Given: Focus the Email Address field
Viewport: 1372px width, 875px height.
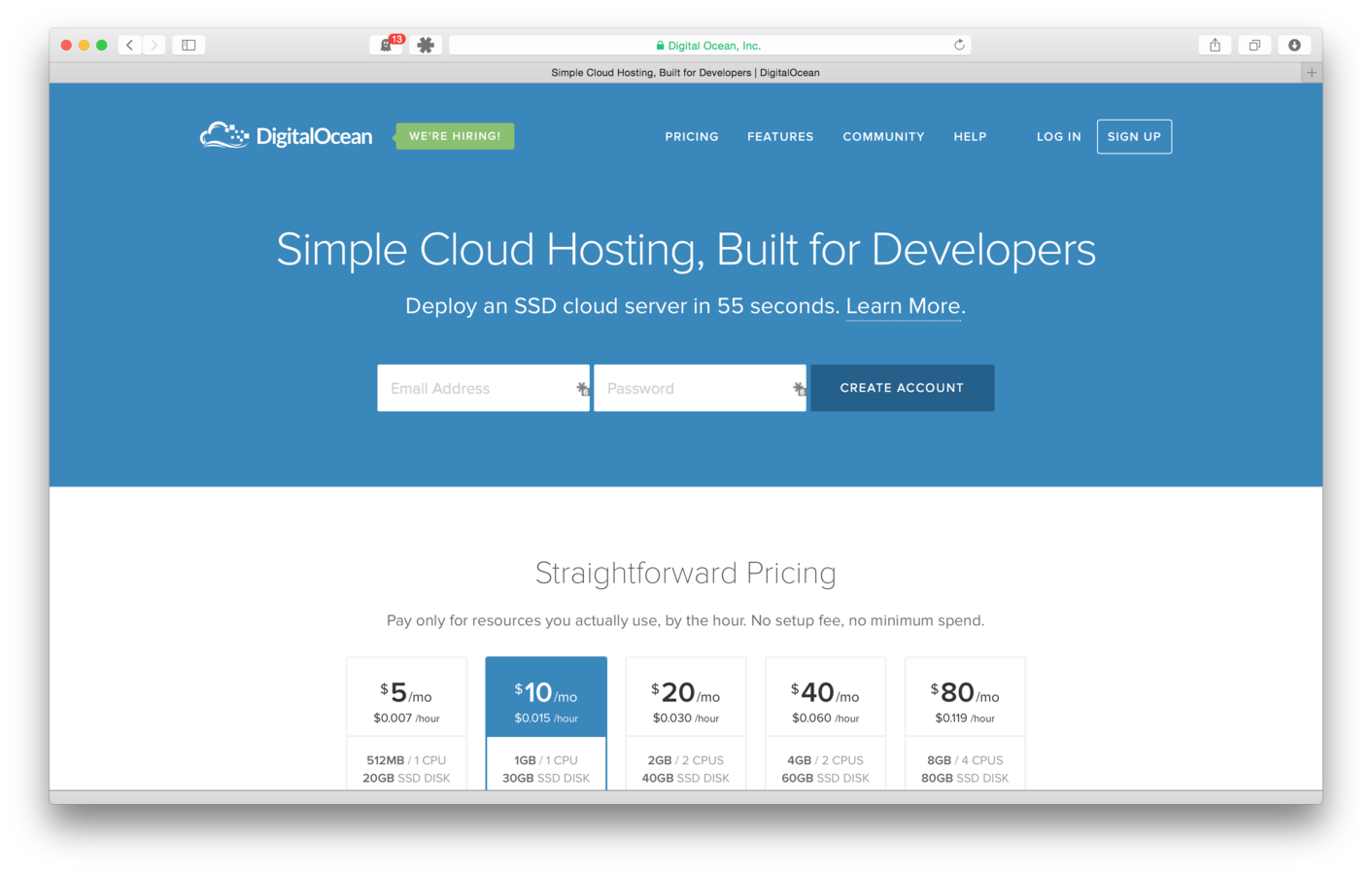Looking at the screenshot, I should (x=483, y=388).
